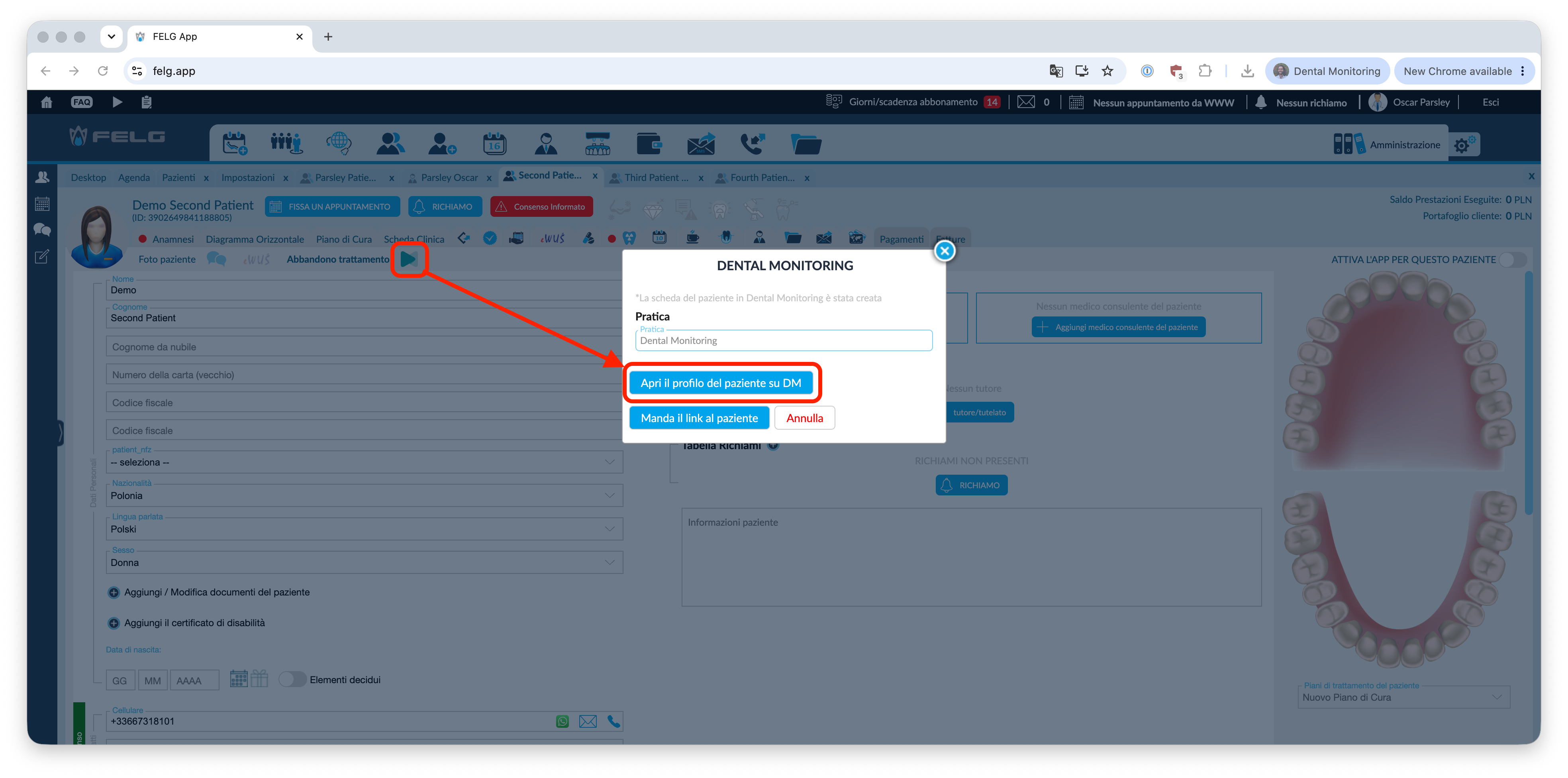Close the Dental Monitoring dialog with X
The width and height of the screenshot is (1568, 778).
coord(944,251)
